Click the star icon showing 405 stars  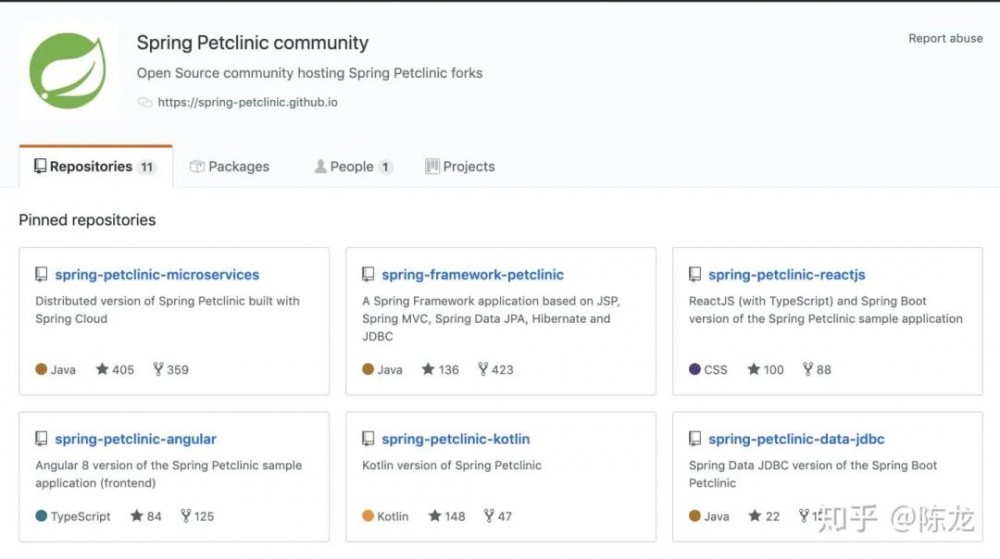[102, 370]
